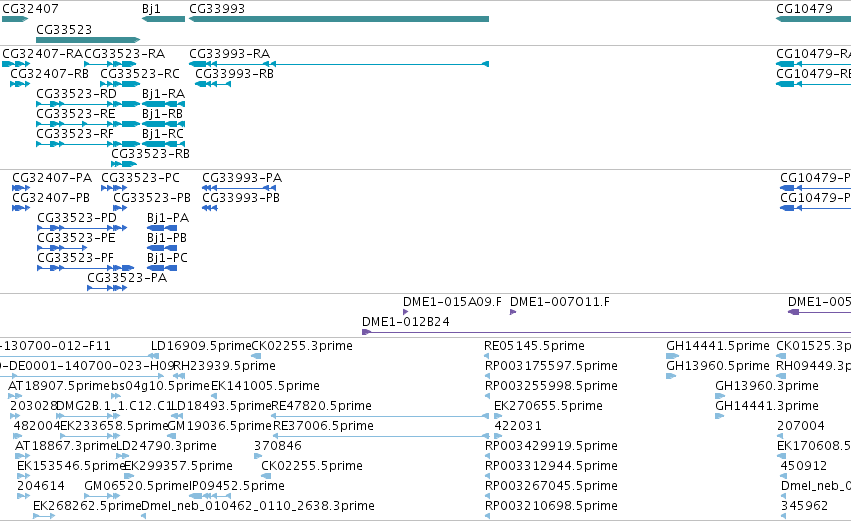The height and width of the screenshot is (521, 851).
Task: Select transcript CG33523-RB
Action: tap(124, 164)
